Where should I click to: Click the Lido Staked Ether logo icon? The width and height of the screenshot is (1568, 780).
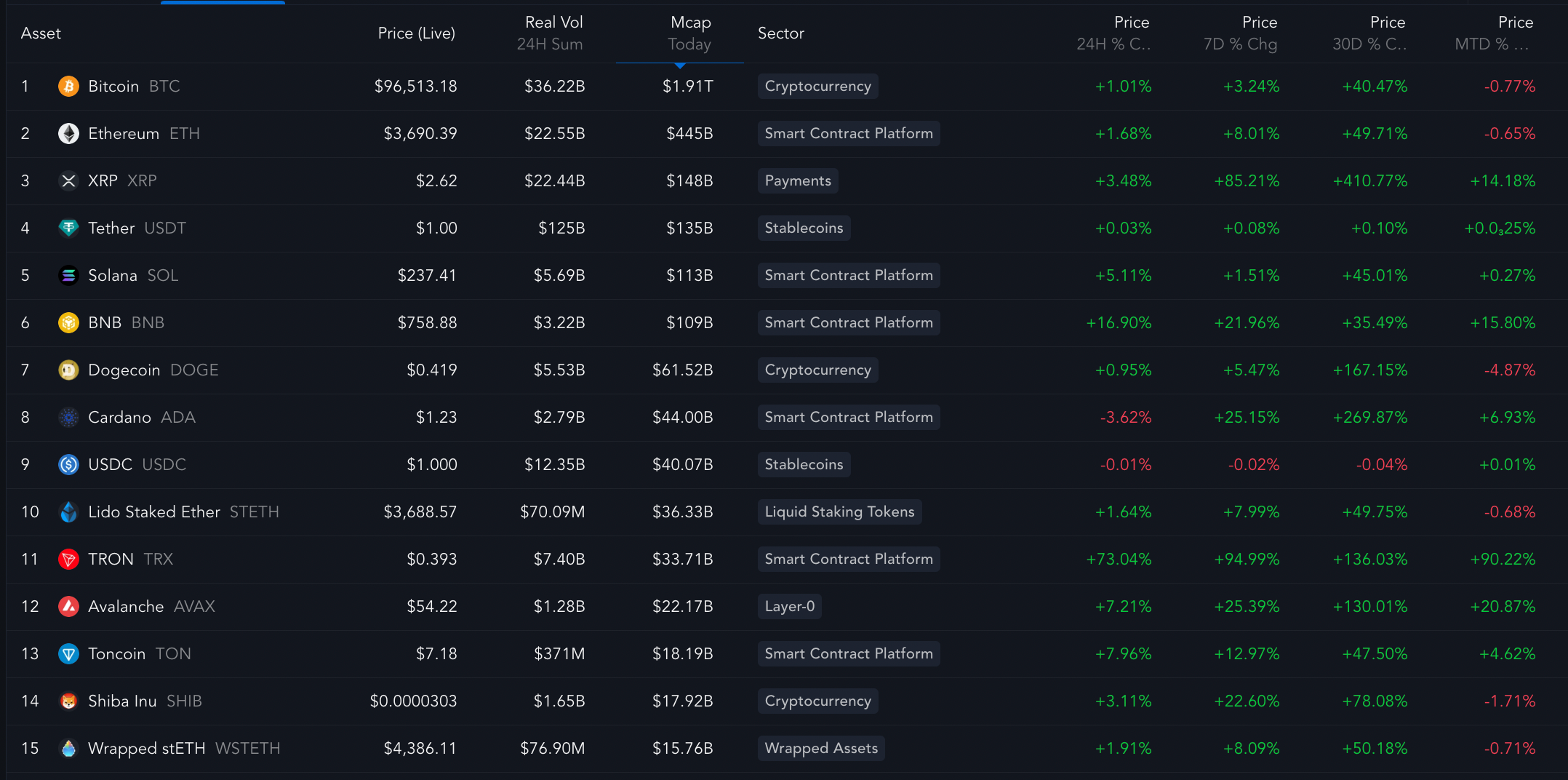[x=68, y=512]
